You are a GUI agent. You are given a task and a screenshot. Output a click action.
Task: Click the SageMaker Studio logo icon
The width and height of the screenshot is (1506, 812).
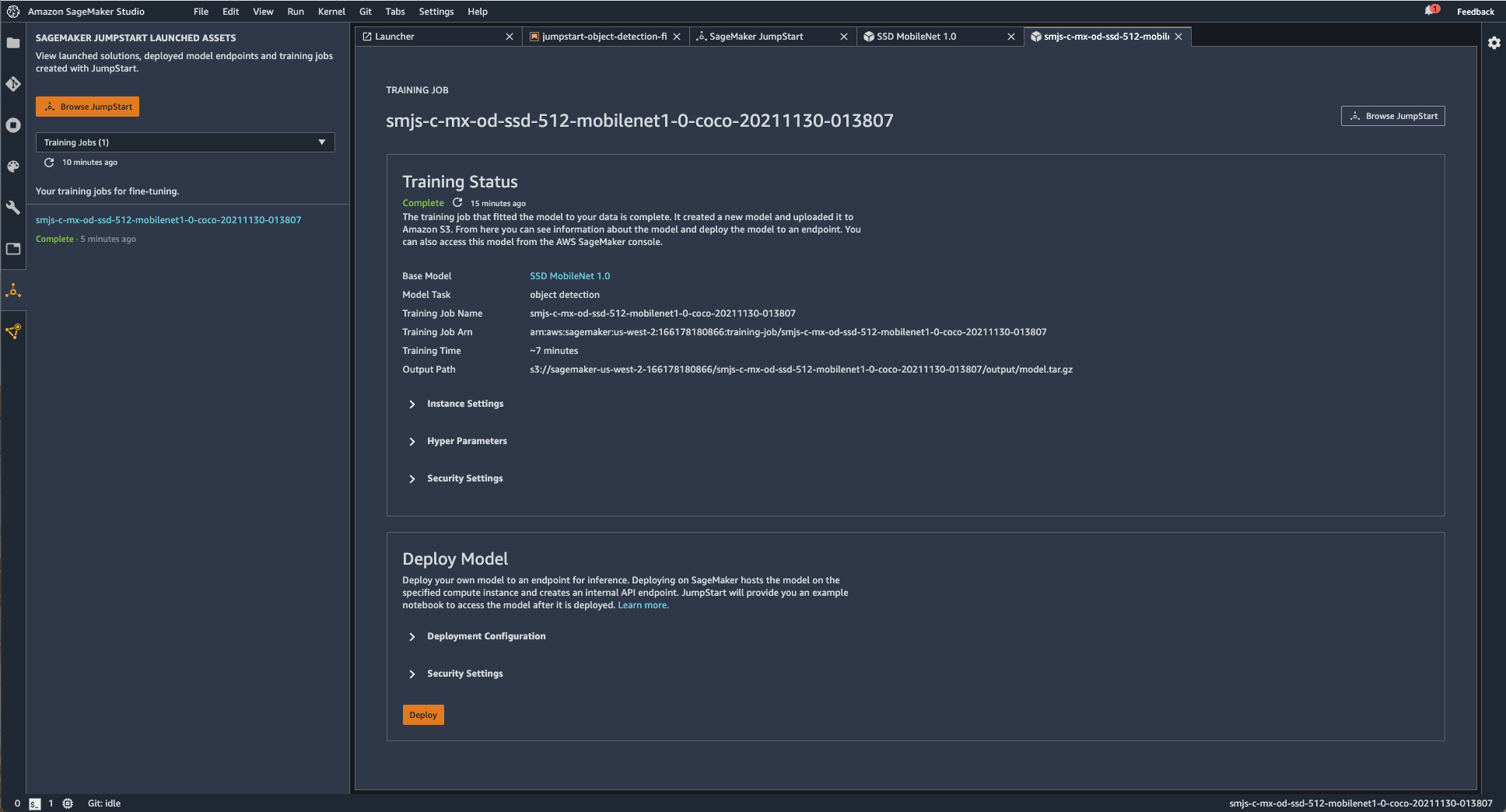pyautogui.click(x=13, y=12)
